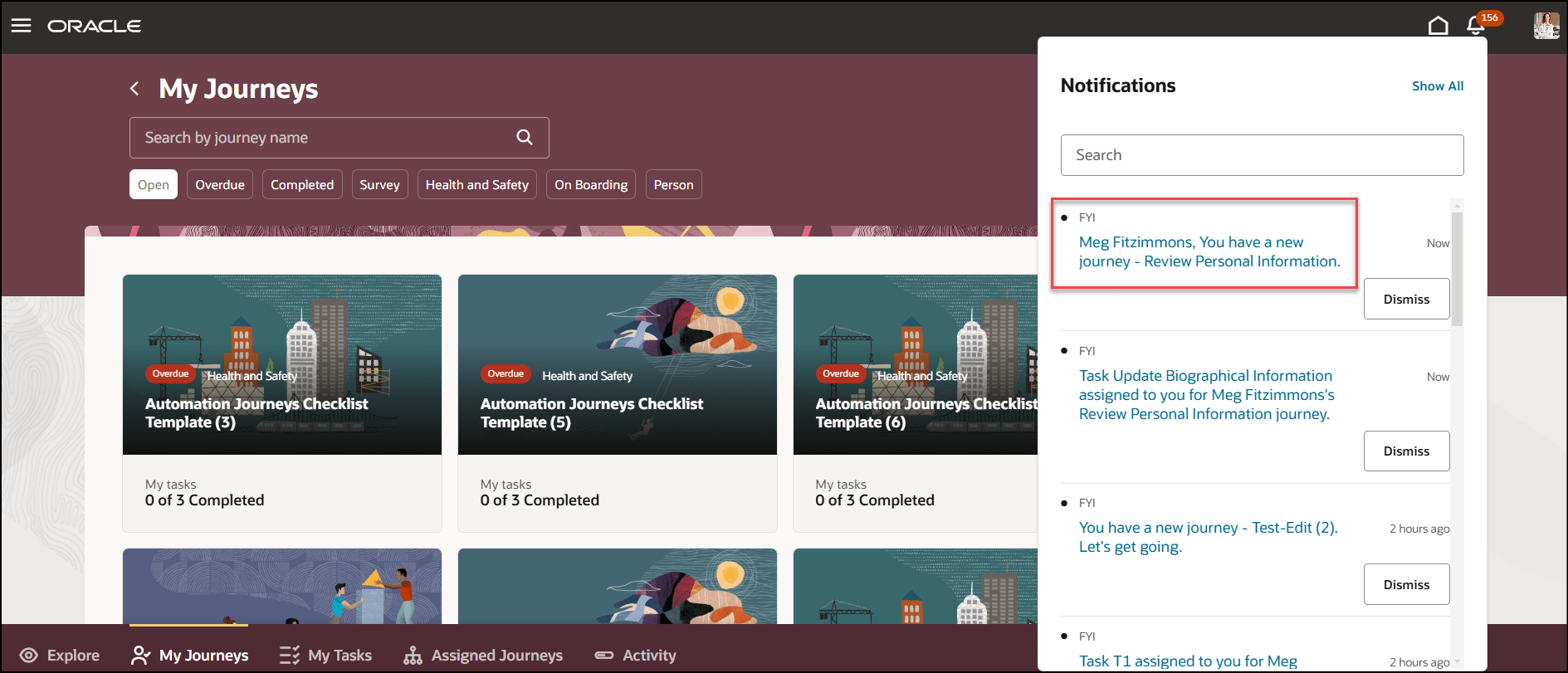
Task: Open Test-Edit (2) journey notification link
Action: [1208, 537]
